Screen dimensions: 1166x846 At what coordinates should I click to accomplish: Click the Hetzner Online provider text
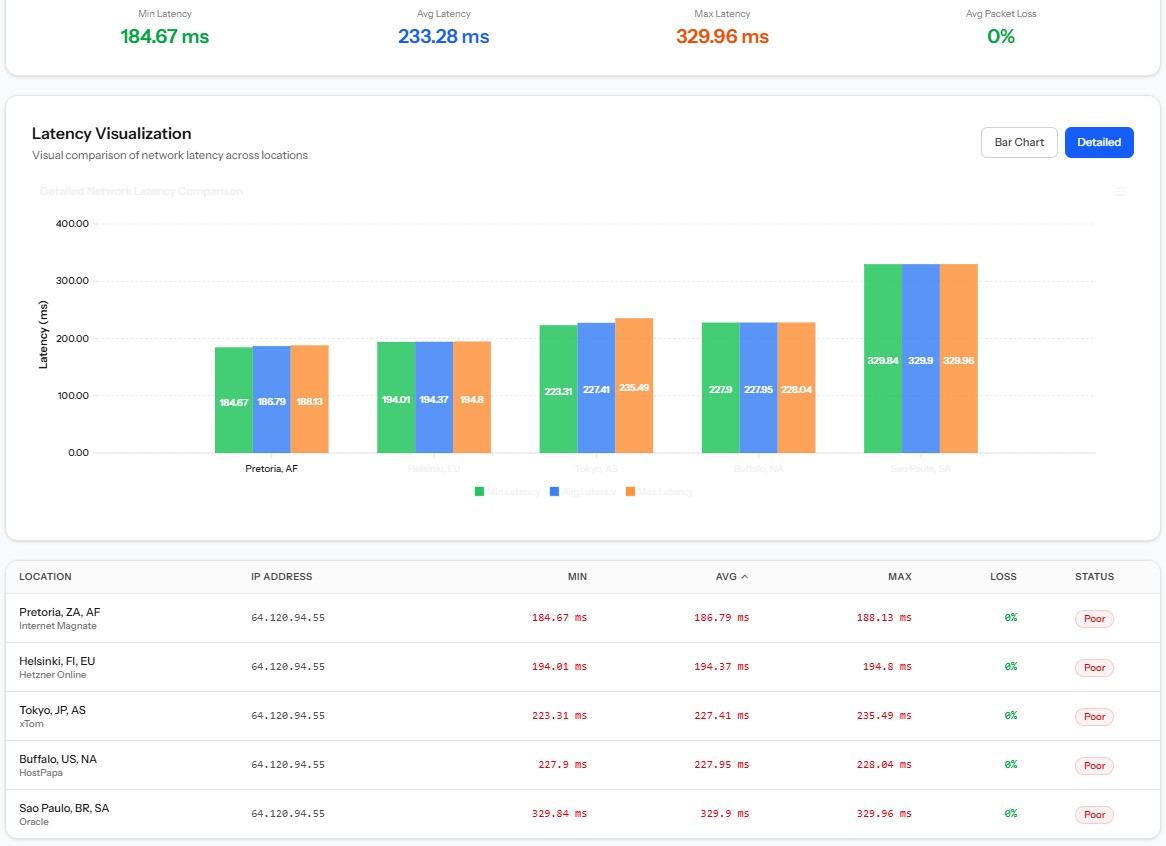(53, 676)
